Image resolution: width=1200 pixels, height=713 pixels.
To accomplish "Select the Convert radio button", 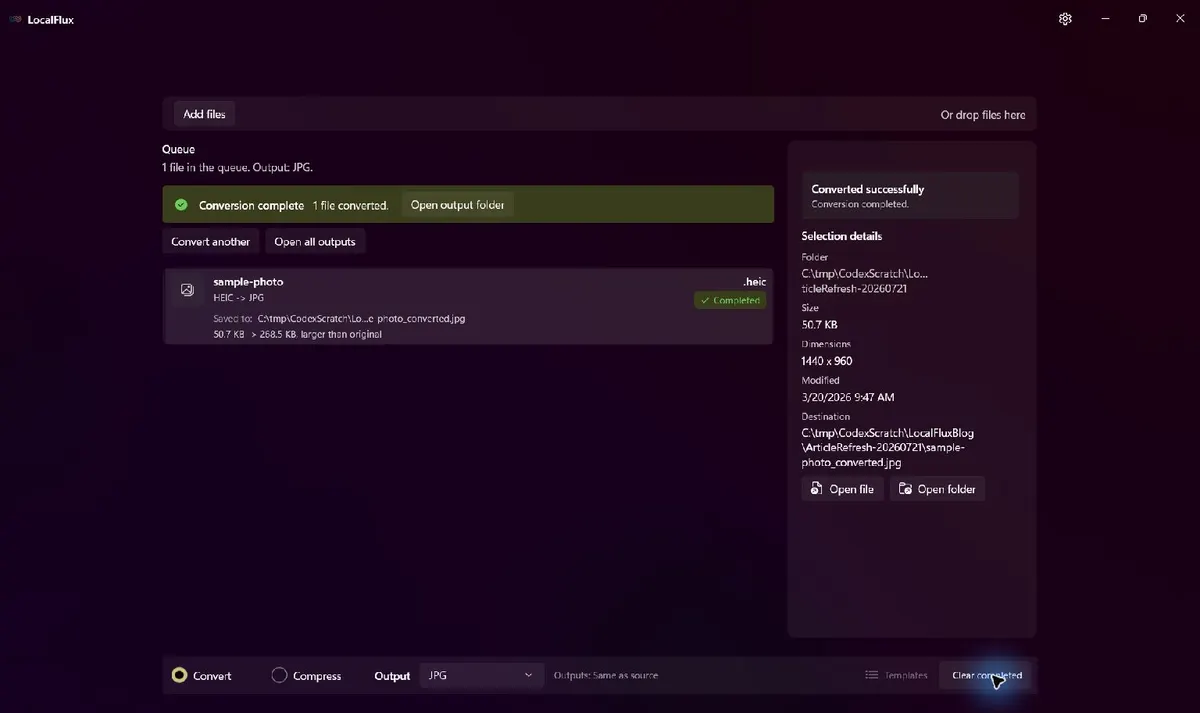I will click(x=179, y=676).
